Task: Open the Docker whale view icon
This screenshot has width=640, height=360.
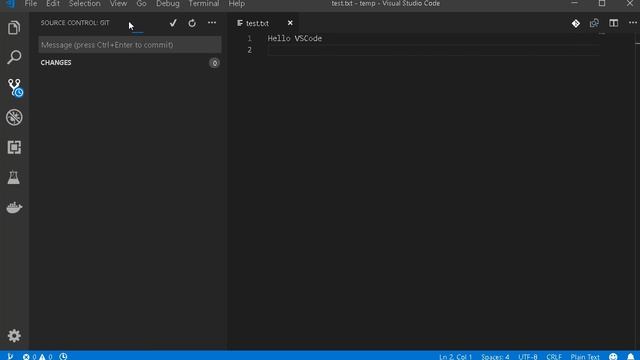Action: tap(14, 207)
